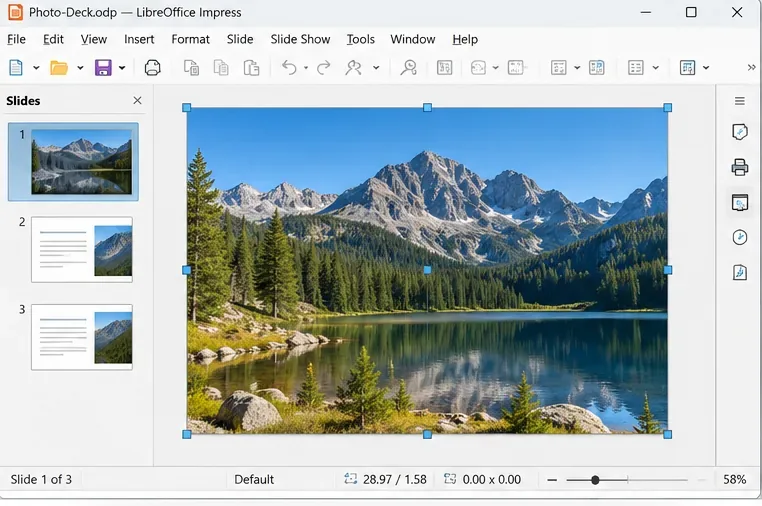The height and width of the screenshot is (506, 762).
Task: Click the top-center selection handle of the image
Action: (x=427, y=107)
